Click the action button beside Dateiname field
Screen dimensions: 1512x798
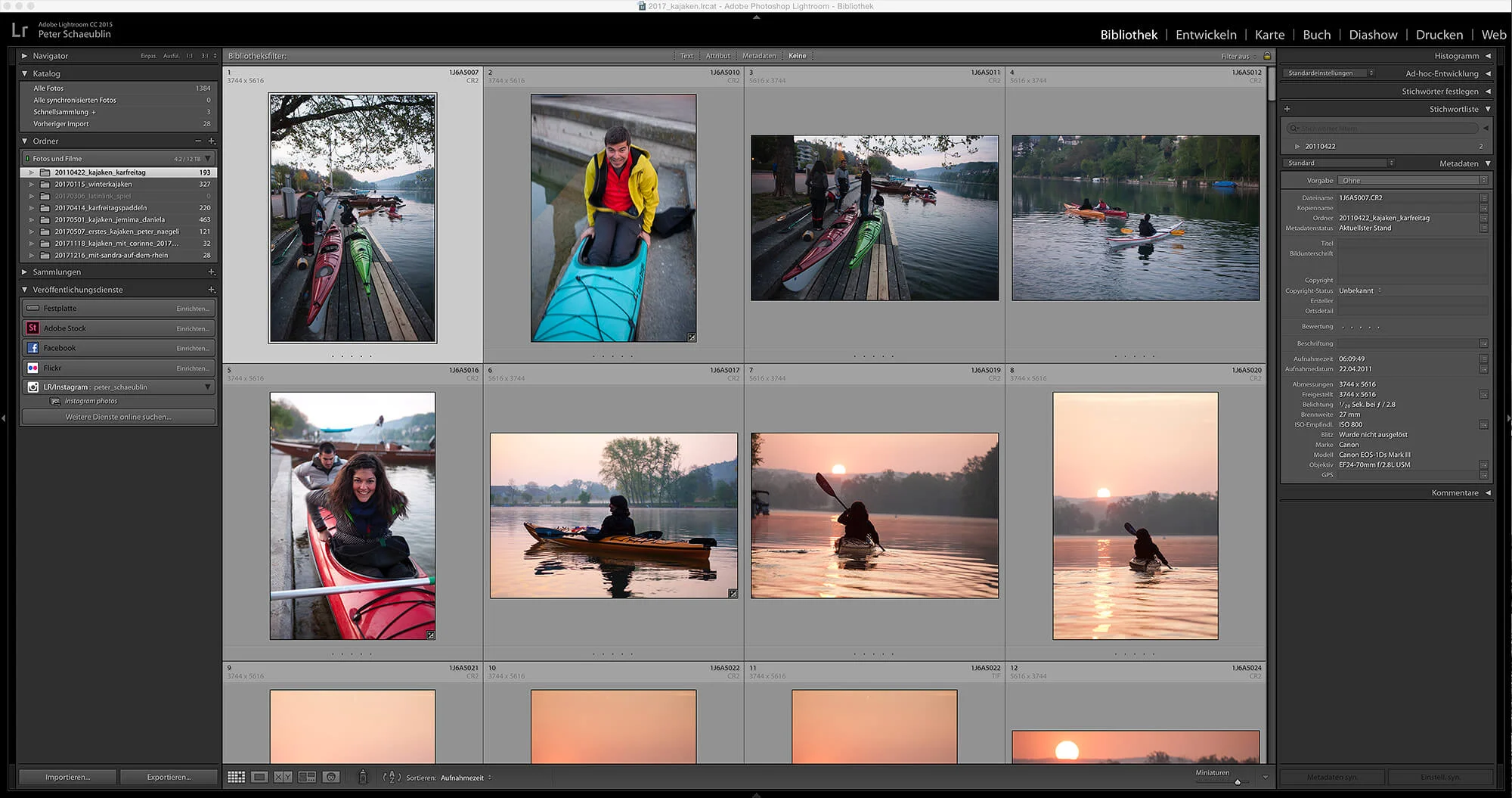[1483, 198]
